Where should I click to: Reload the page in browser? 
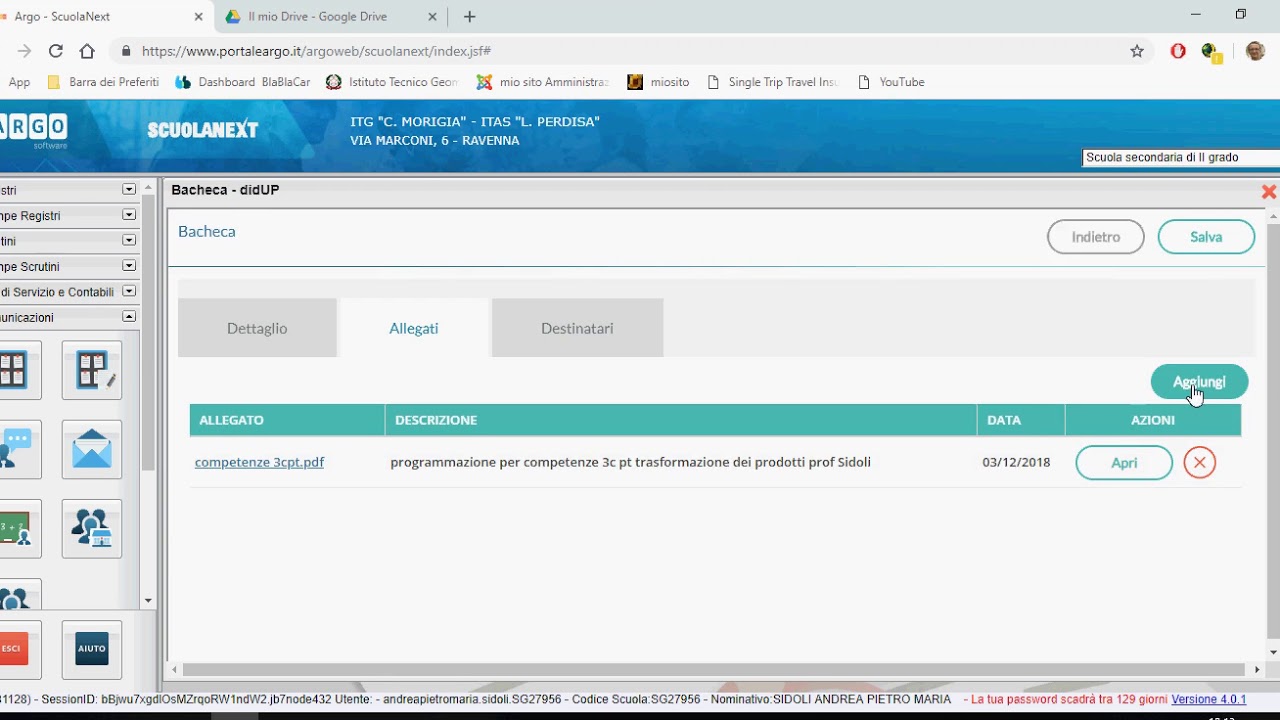pyautogui.click(x=56, y=51)
